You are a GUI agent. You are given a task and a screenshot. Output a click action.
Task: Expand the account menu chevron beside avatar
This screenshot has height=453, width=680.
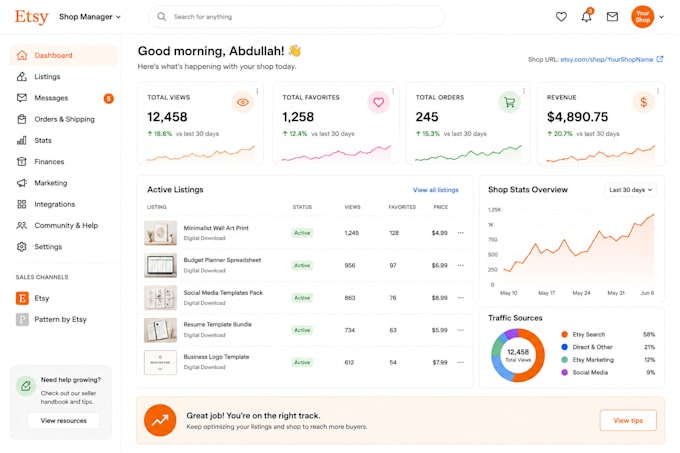[661, 17]
